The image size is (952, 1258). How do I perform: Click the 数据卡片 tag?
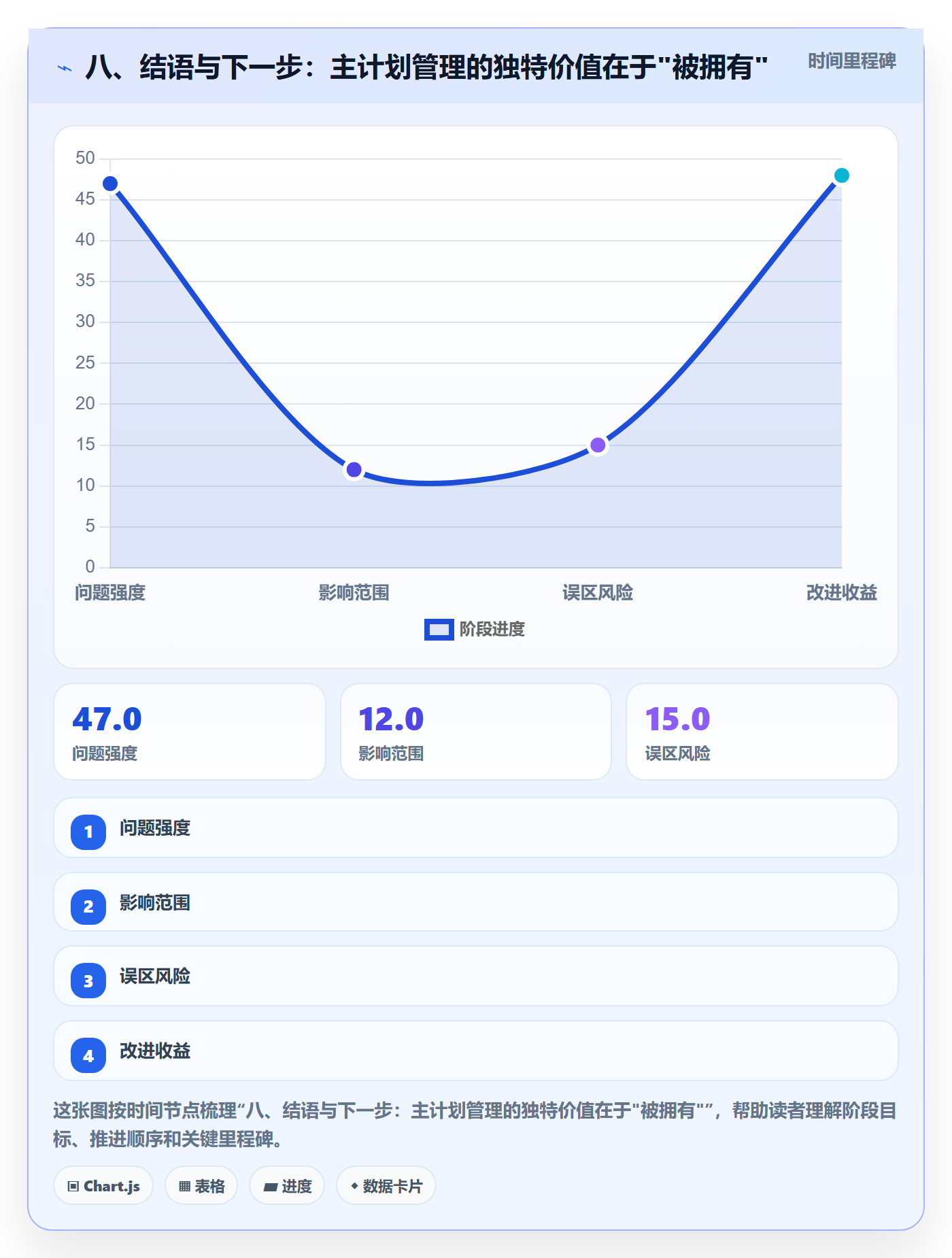click(x=386, y=1186)
